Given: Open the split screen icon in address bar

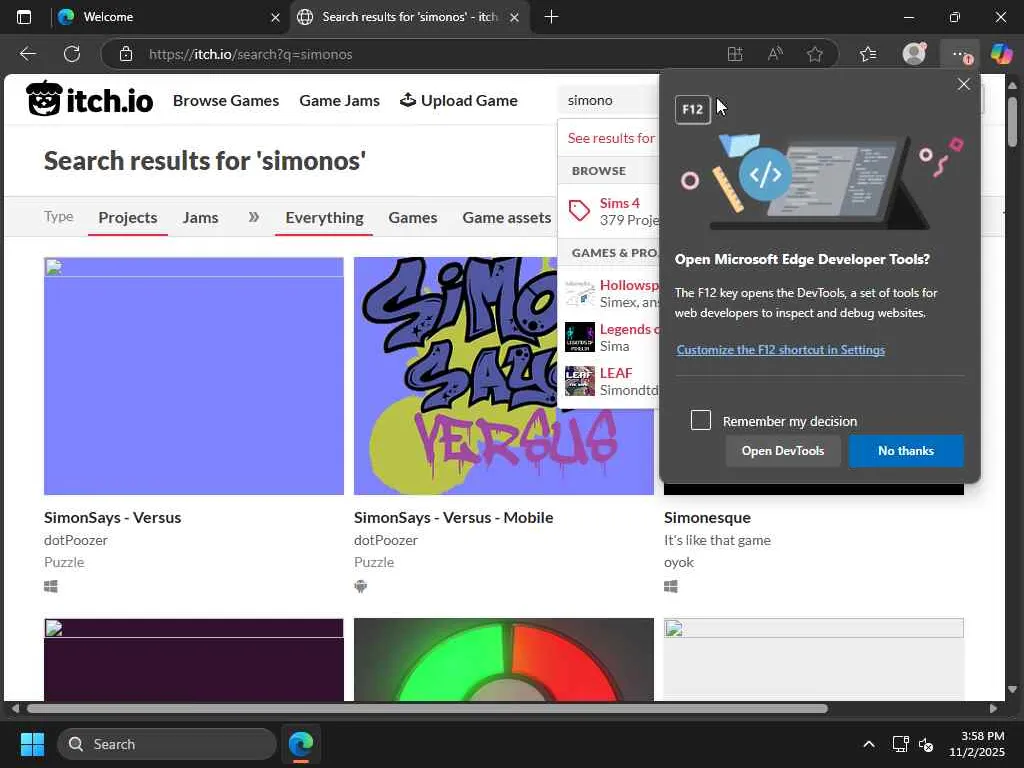Looking at the screenshot, I should click(735, 54).
